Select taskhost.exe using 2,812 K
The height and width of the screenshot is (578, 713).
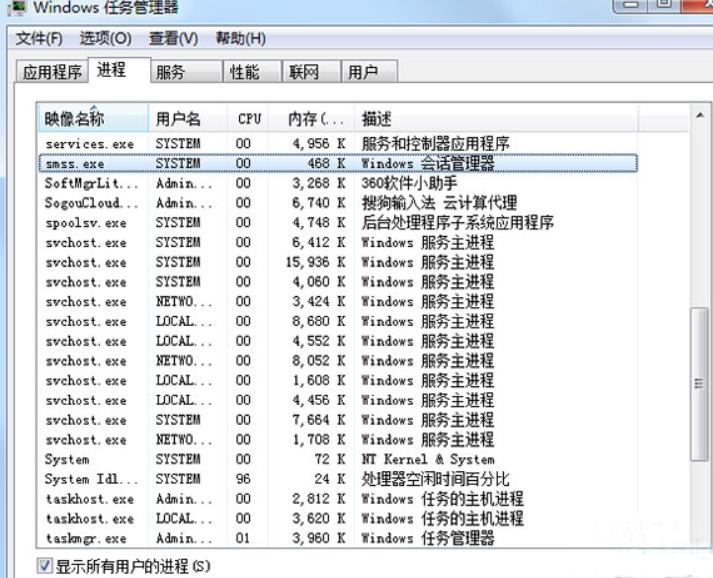[338, 499]
